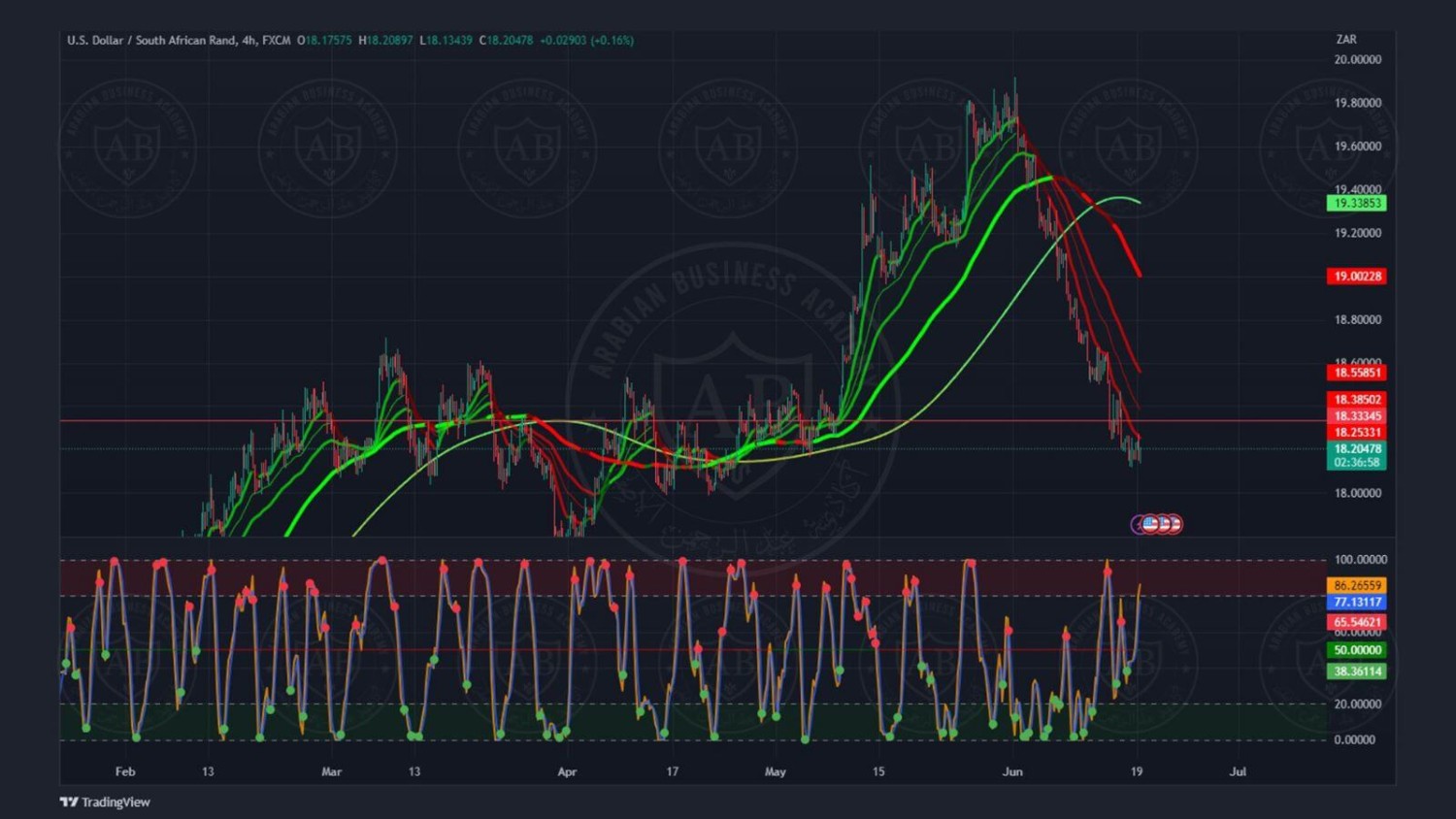Click the leftmost US flag event icon

coord(1150,524)
